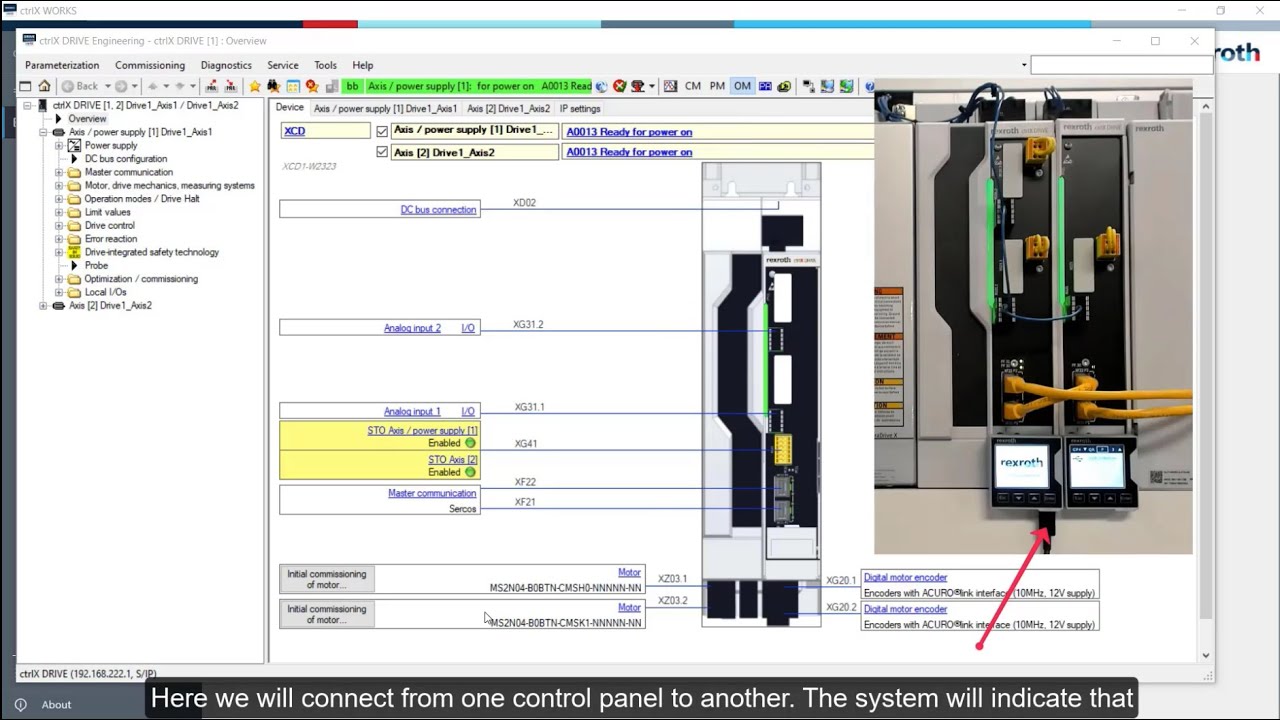Expand the Power supply tree node
The width and height of the screenshot is (1280, 720).
pyautogui.click(x=58, y=145)
